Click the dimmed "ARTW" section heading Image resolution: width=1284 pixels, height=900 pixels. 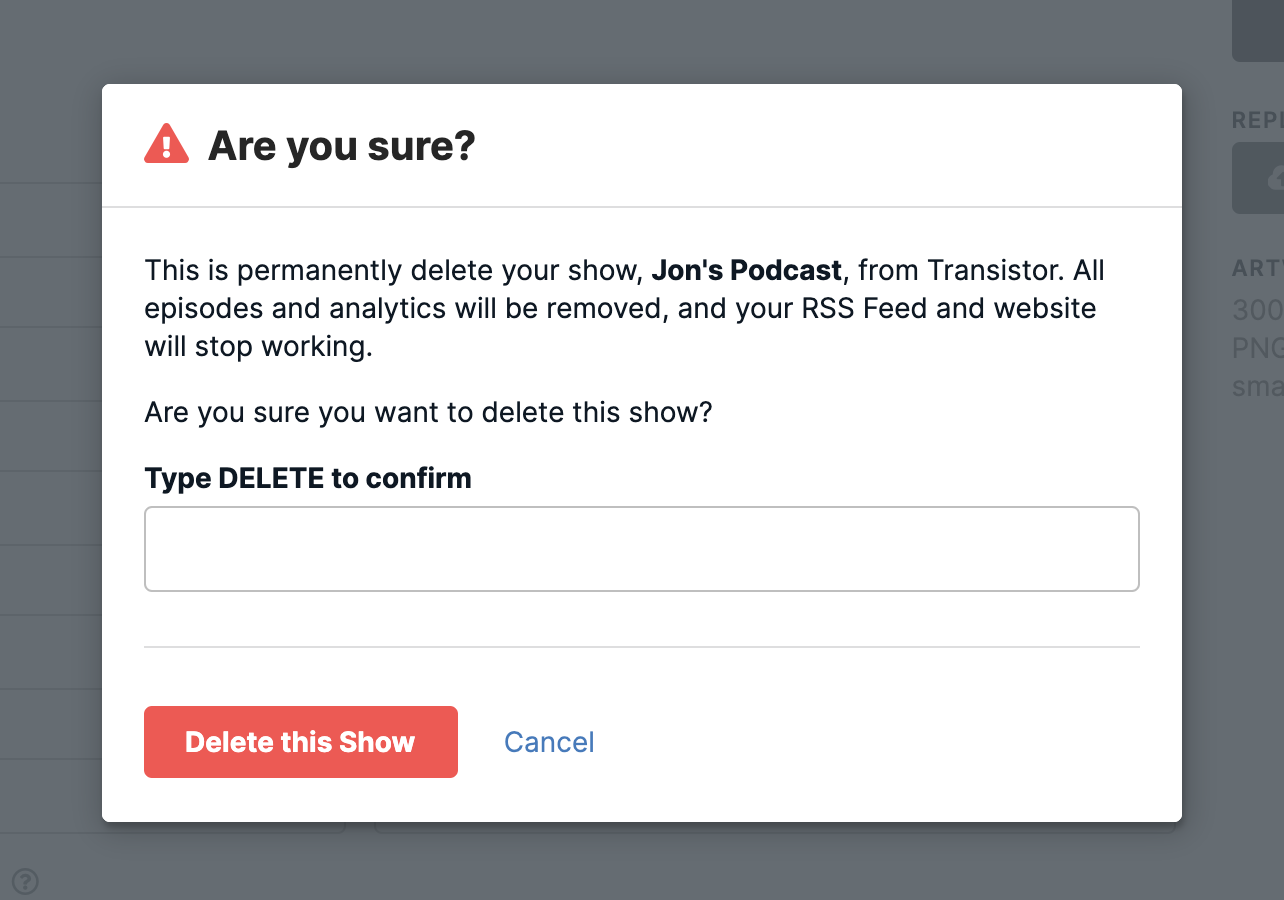(1257, 268)
